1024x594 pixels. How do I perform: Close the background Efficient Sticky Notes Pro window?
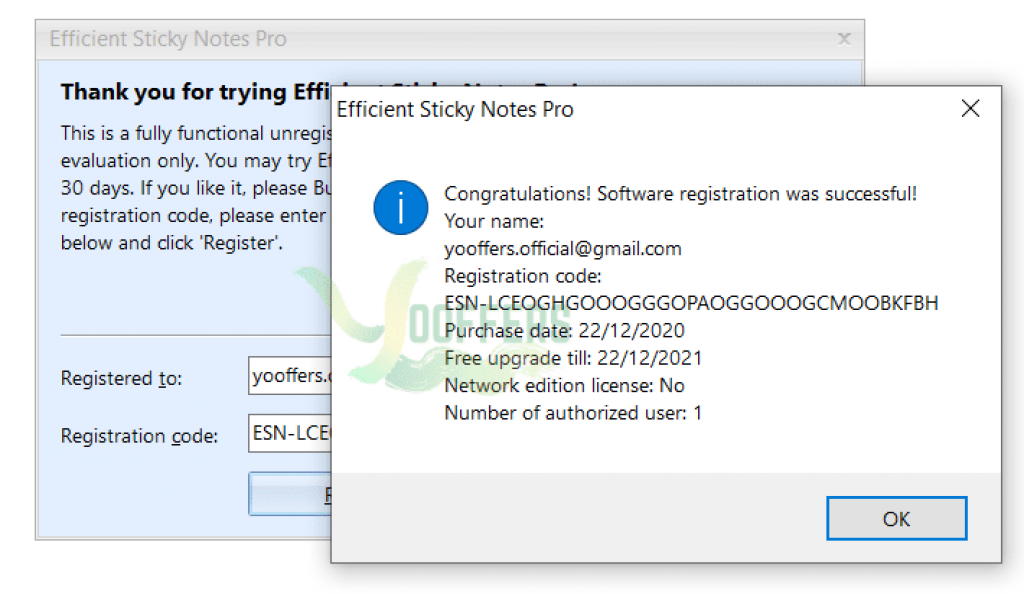[844, 39]
